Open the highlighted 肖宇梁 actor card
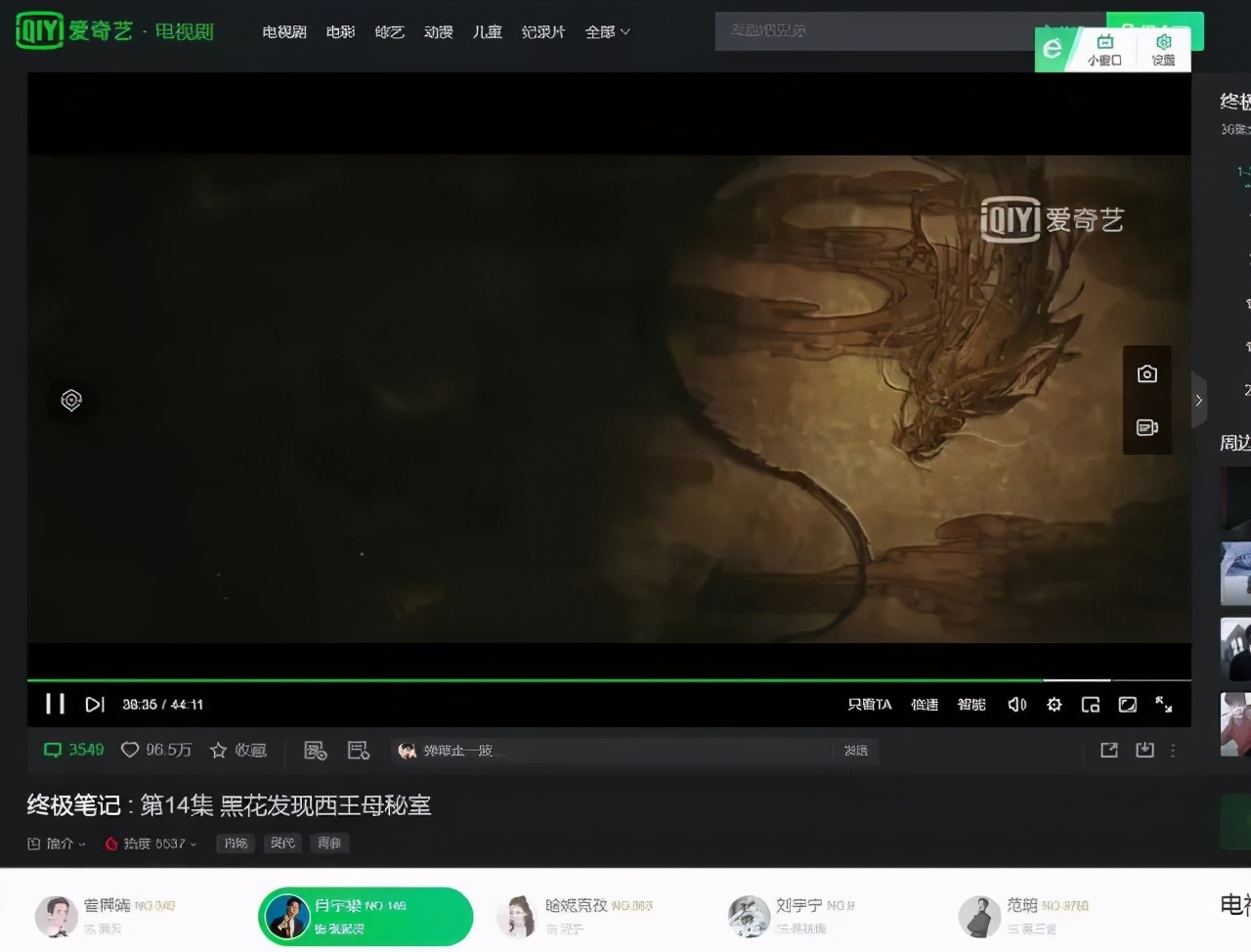 click(366, 917)
